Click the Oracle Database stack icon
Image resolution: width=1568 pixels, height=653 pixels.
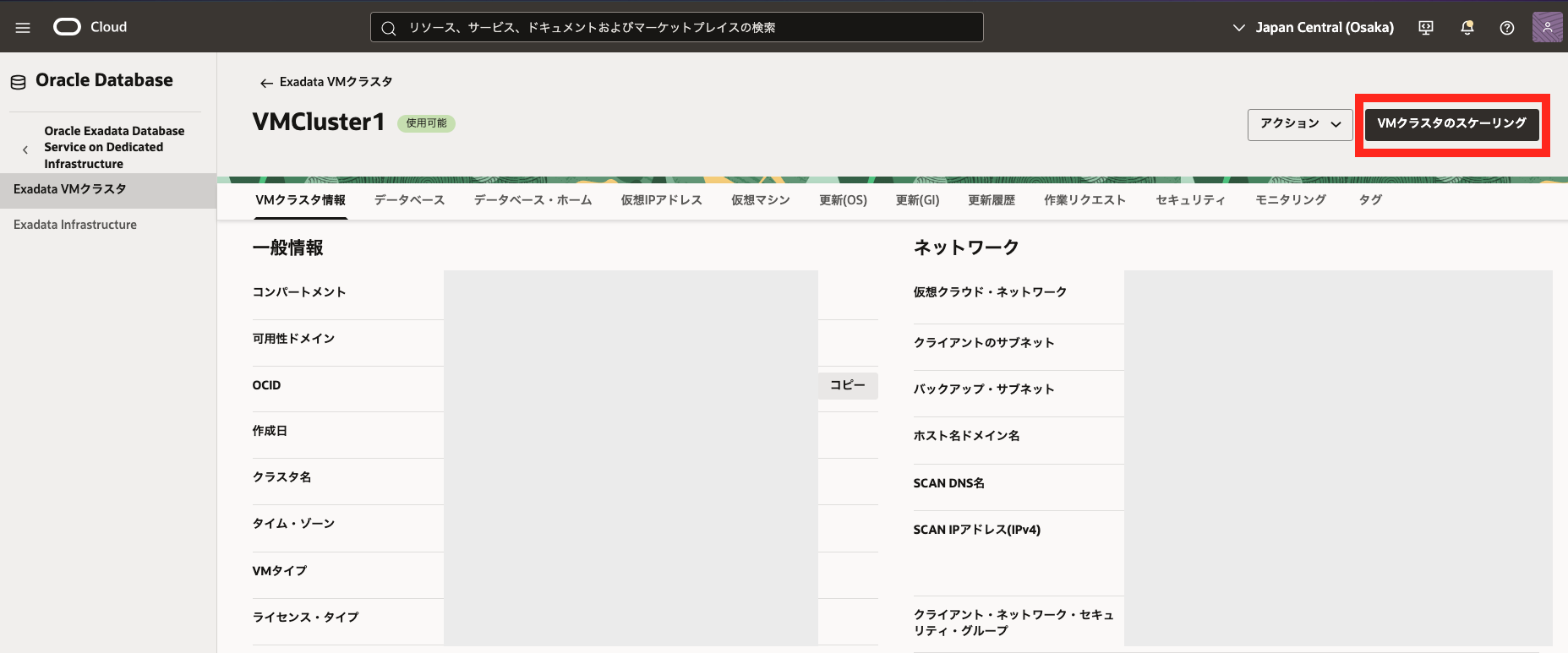pos(18,82)
